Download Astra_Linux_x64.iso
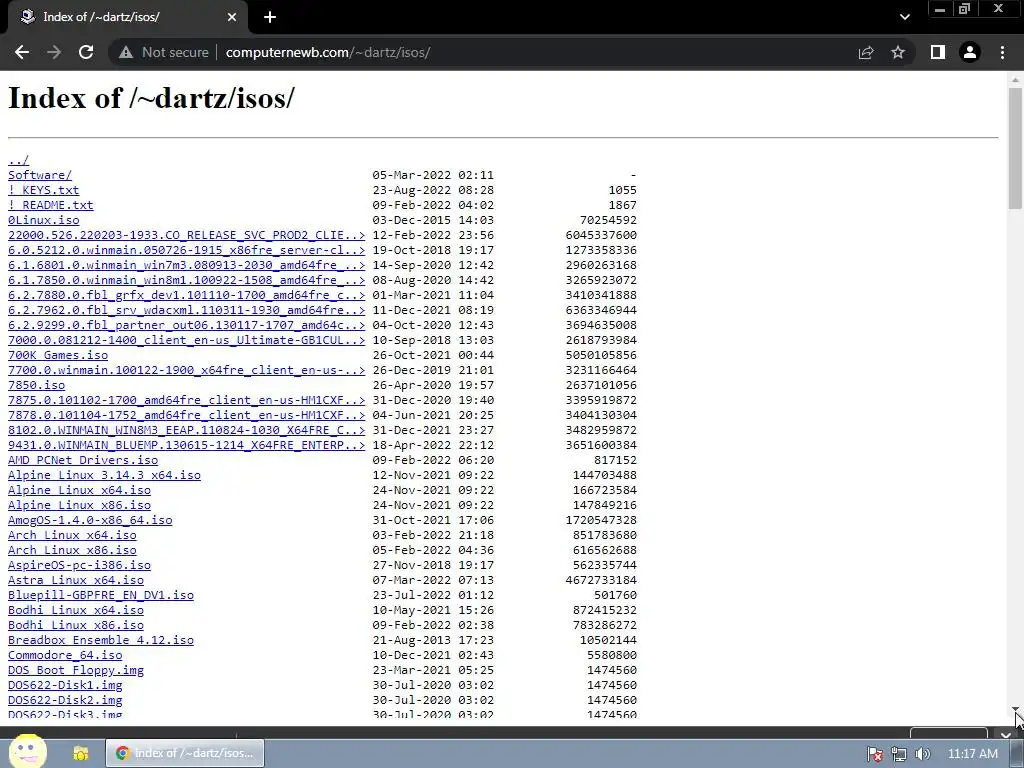The width and height of the screenshot is (1024, 768). pos(76,581)
